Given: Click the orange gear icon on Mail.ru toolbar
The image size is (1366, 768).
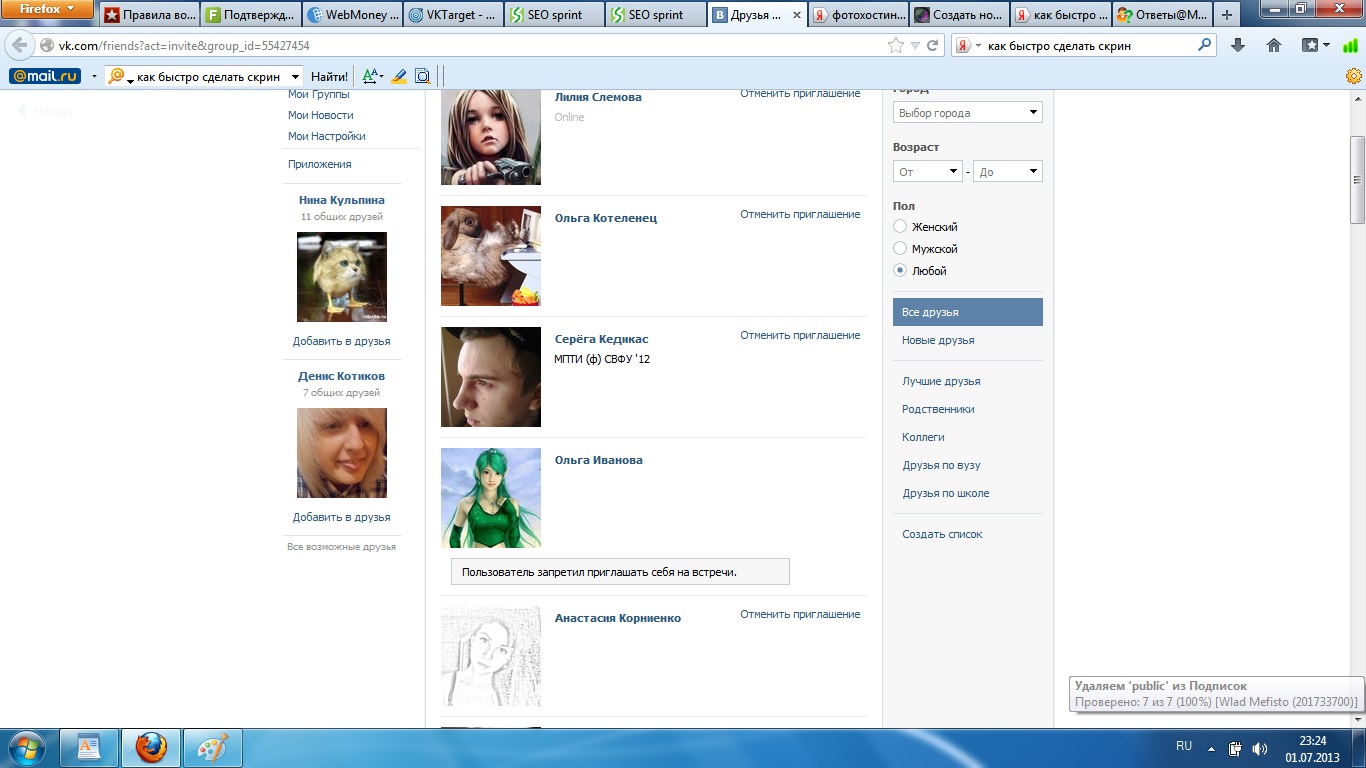Looking at the screenshot, I should pos(1354,76).
